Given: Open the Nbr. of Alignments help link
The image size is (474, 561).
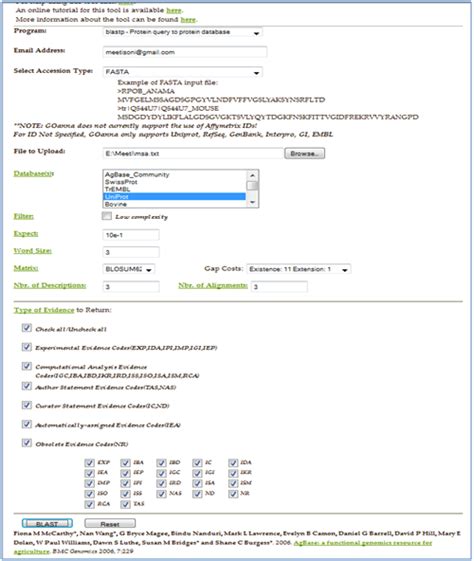Looking at the screenshot, I should pyautogui.click(x=213, y=286).
